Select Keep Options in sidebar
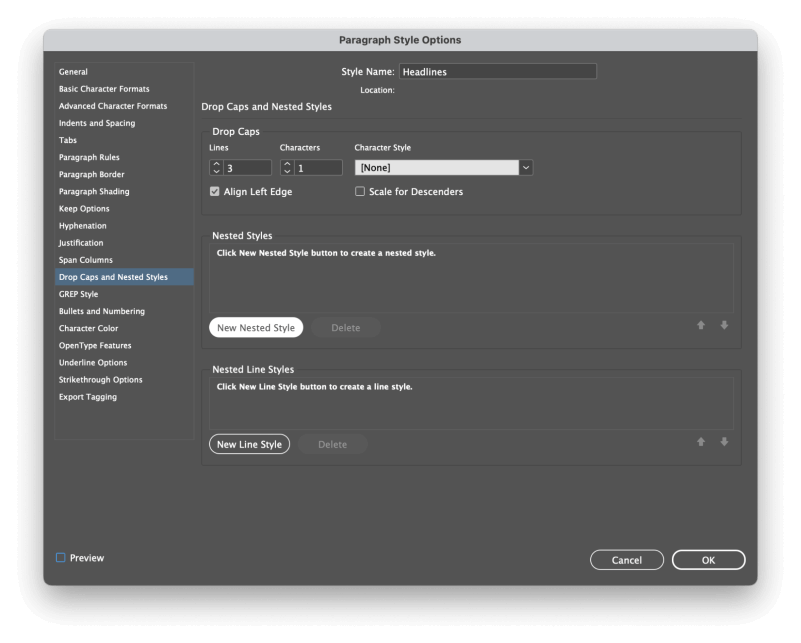The width and height of the screenshot is (801, 643). (x=124, y=208)
